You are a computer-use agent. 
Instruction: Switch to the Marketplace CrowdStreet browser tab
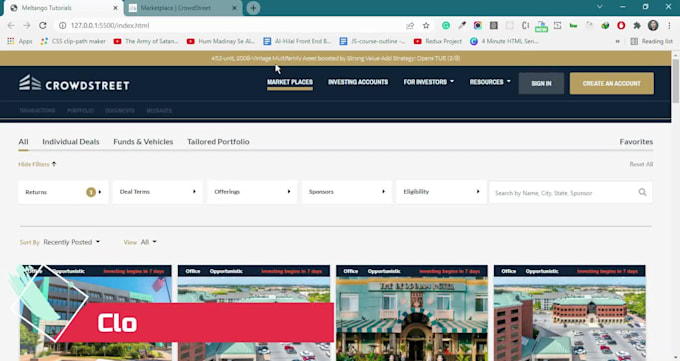coord(183,8)
